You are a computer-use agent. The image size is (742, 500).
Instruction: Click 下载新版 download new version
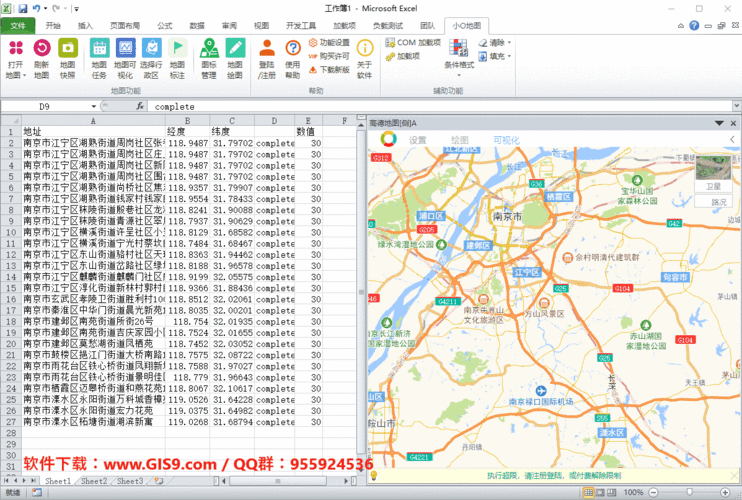(329, 70)
